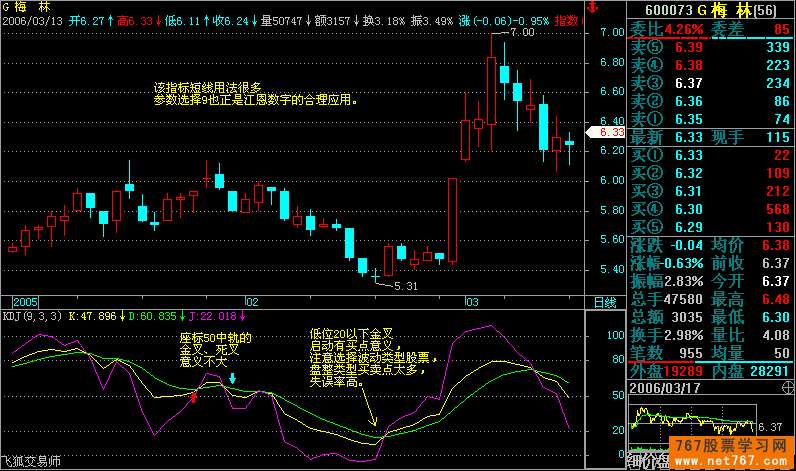This screenshot has width=796, height=471.
Task: Click the 7.00 high price label on chart
Action: pos(521,33)
